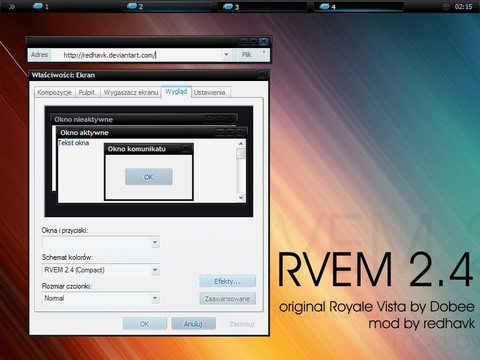Click the Zastosuj button
This screenshot has height=360, width=480.
tap(242, 324)
